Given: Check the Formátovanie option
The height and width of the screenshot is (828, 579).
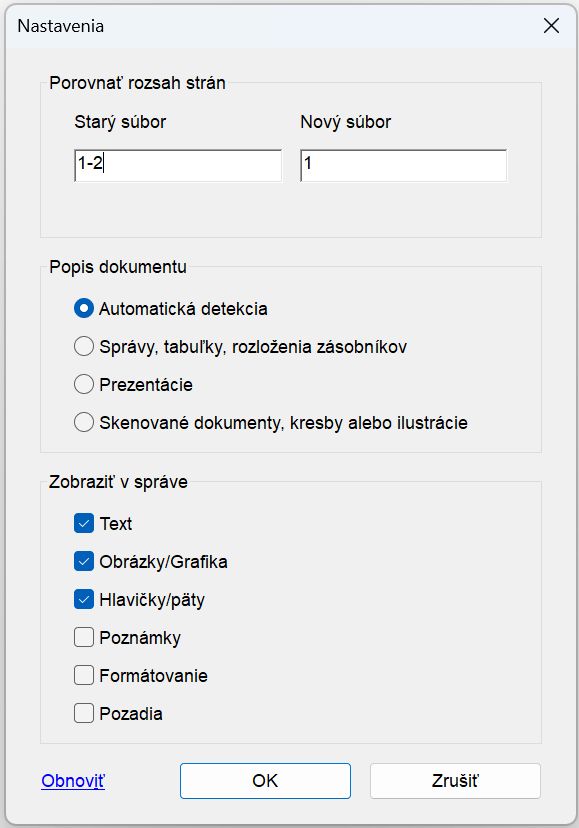Looking at the screenshot, I should tap(83, 675).
